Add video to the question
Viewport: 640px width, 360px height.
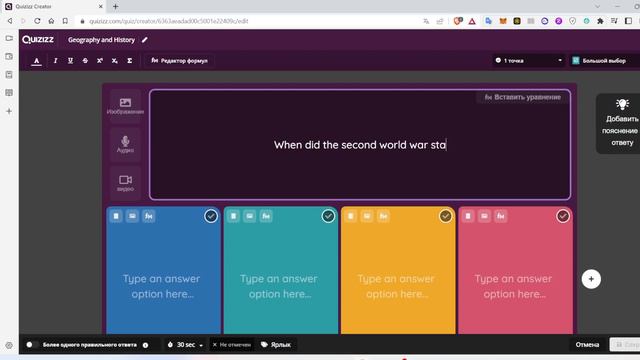(x=125, y=183)
